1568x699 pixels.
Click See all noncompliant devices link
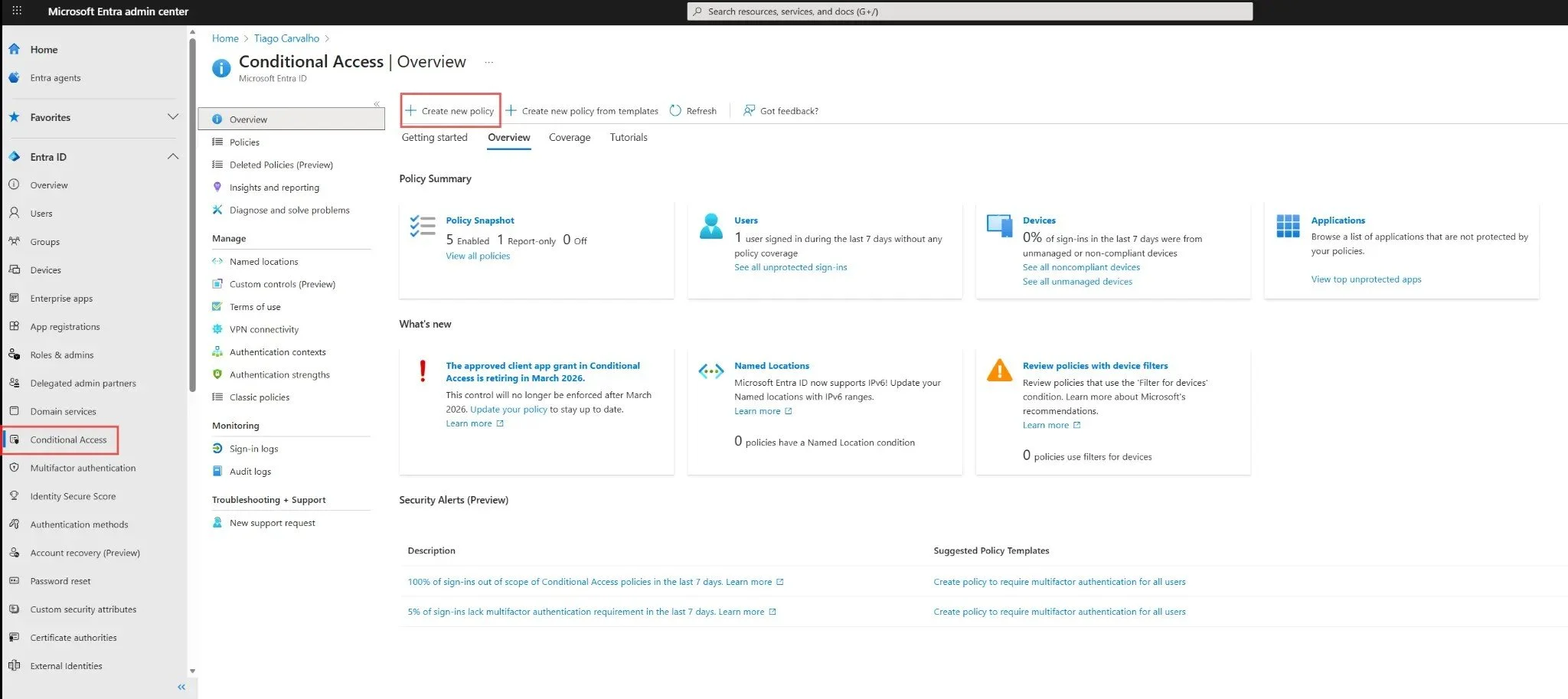click(x=1081, y=267)
